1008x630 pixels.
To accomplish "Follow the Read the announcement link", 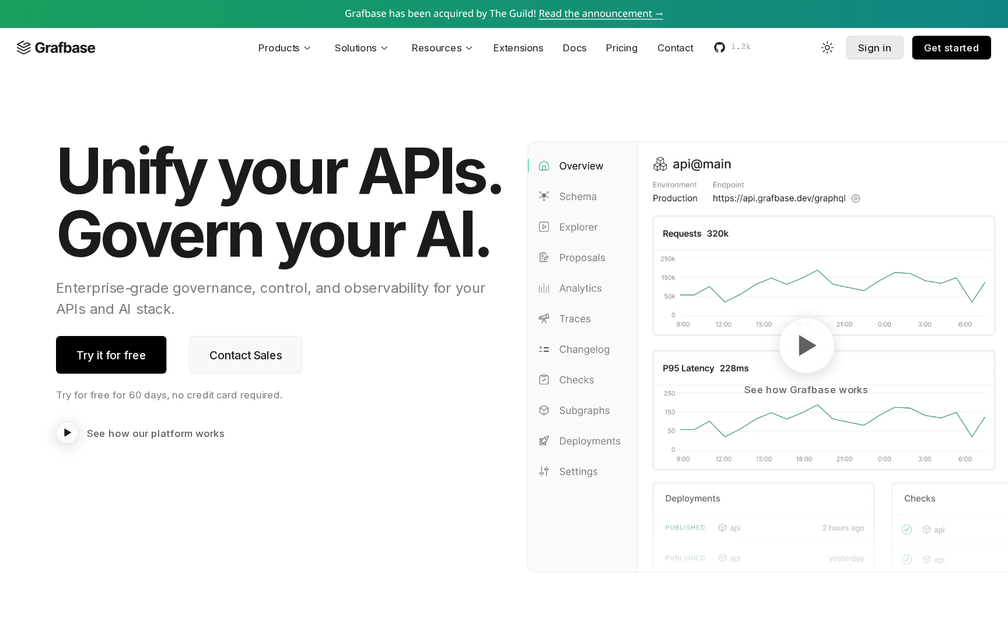I will coord(601,14).
